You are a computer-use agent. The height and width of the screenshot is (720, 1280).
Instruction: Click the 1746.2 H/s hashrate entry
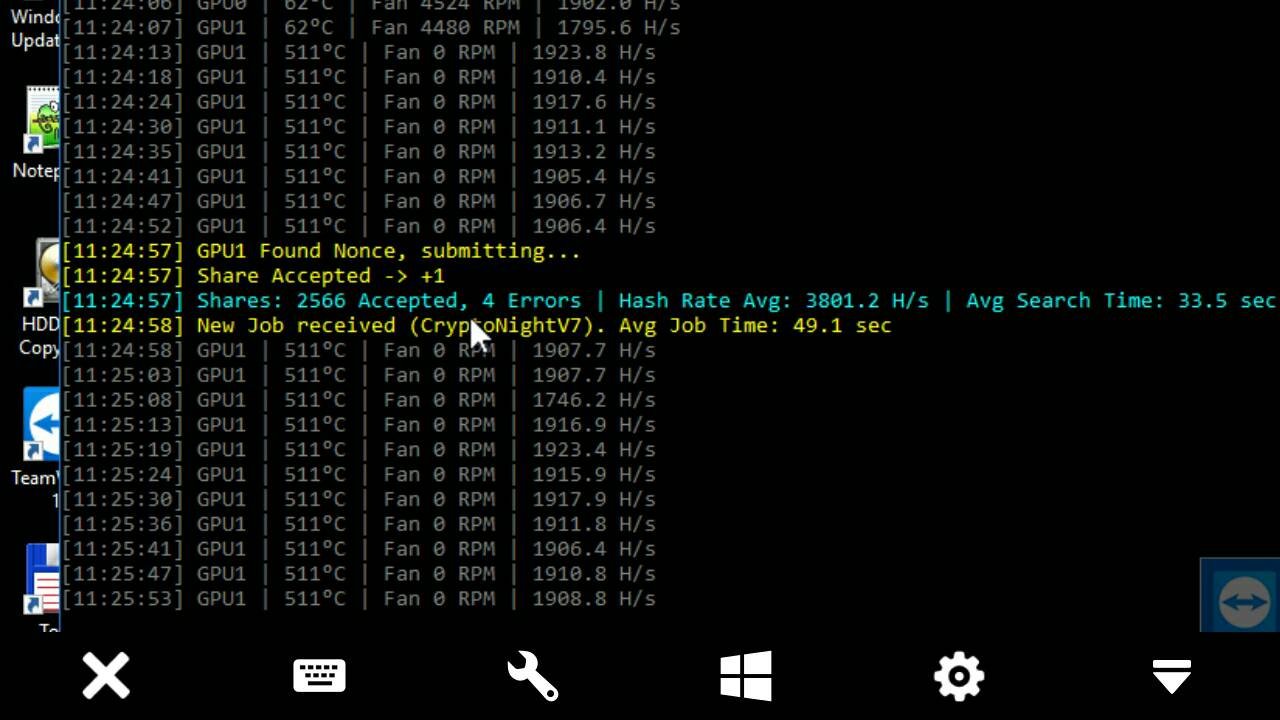tap(593, 400)
